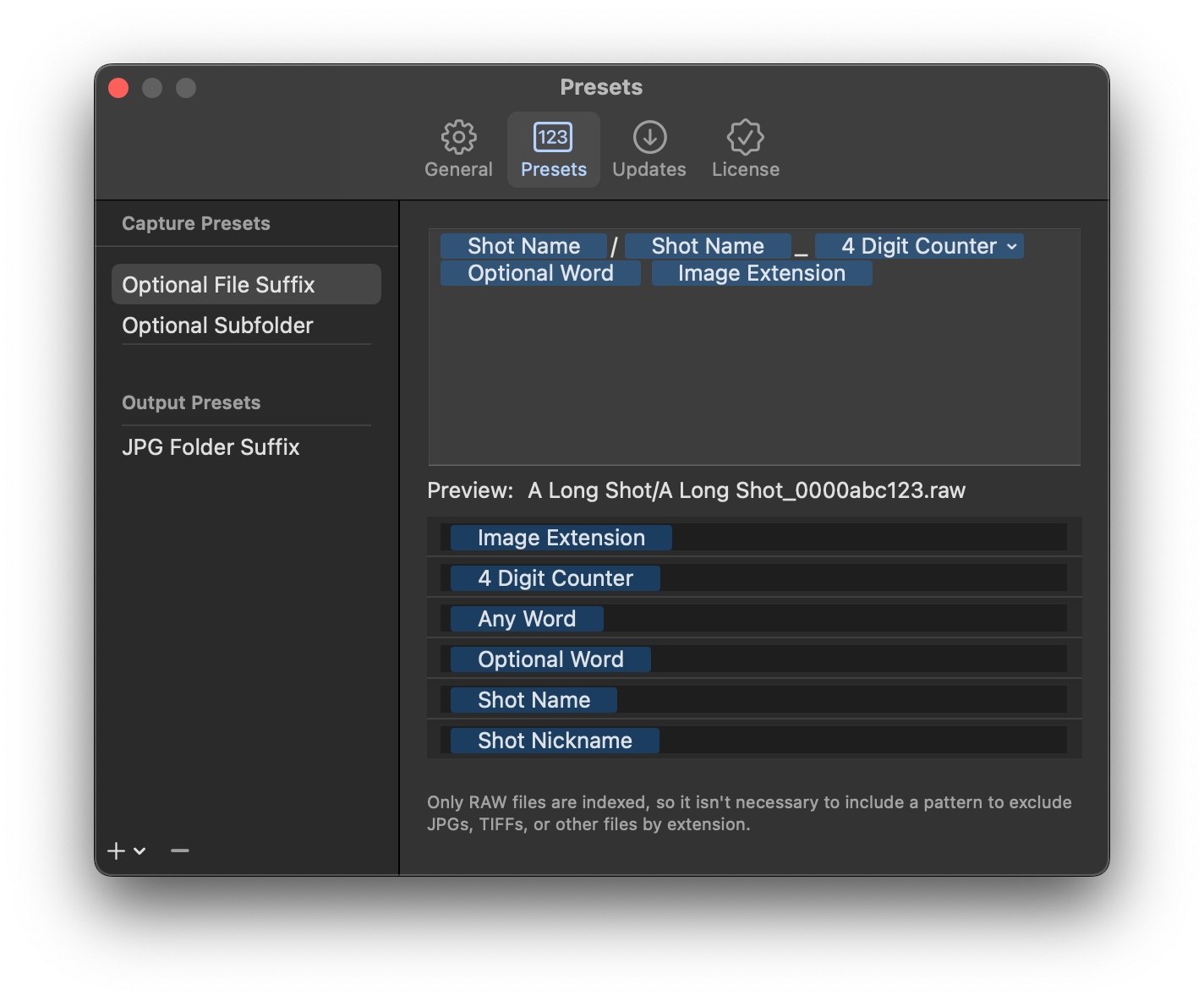Click the Shot Name token in the token list
The image size is (1204, 1001).
pyautogui.click(x=534, y=699)
